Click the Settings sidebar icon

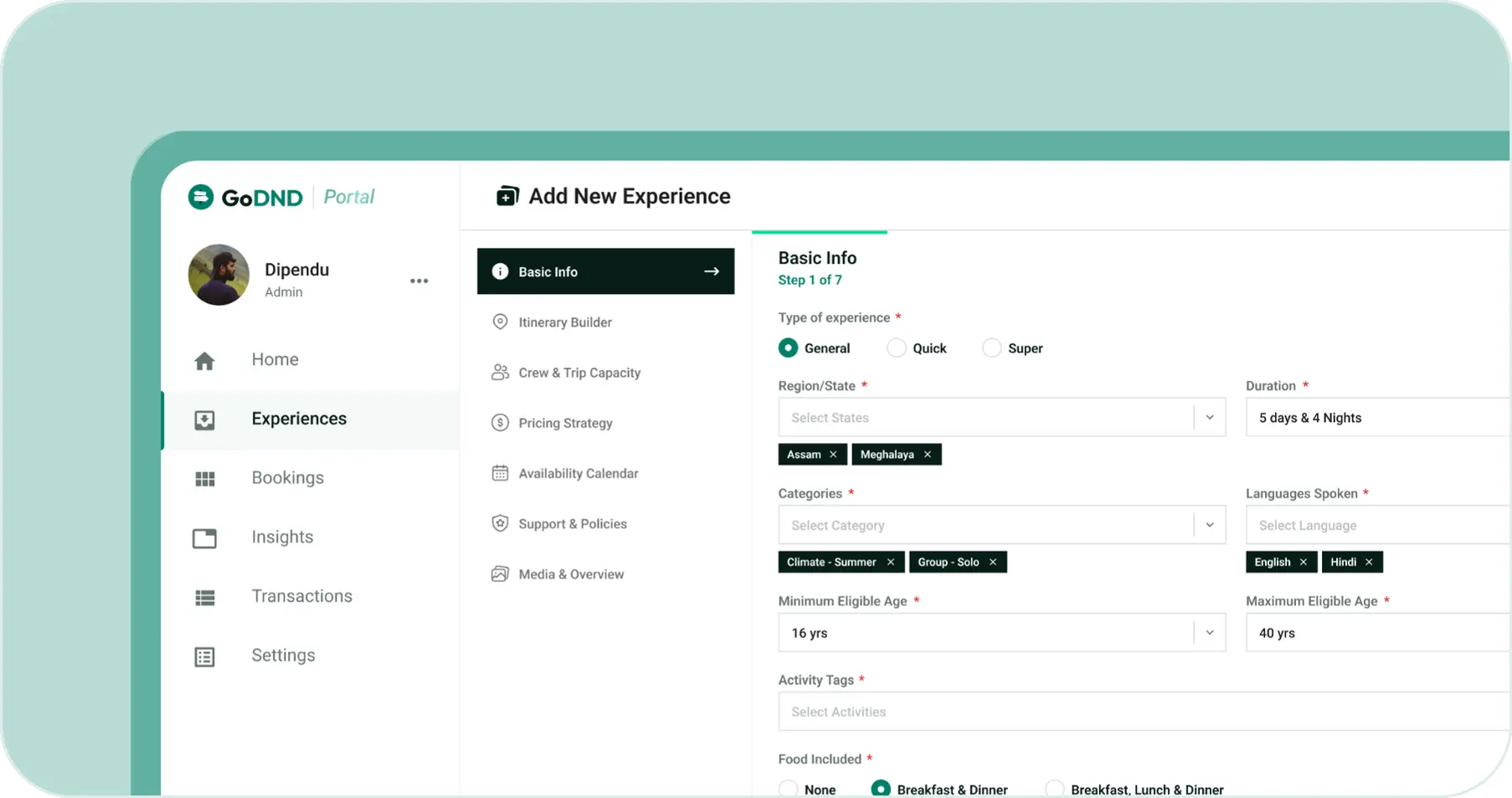pyautogui.click(x=204, y=657)
